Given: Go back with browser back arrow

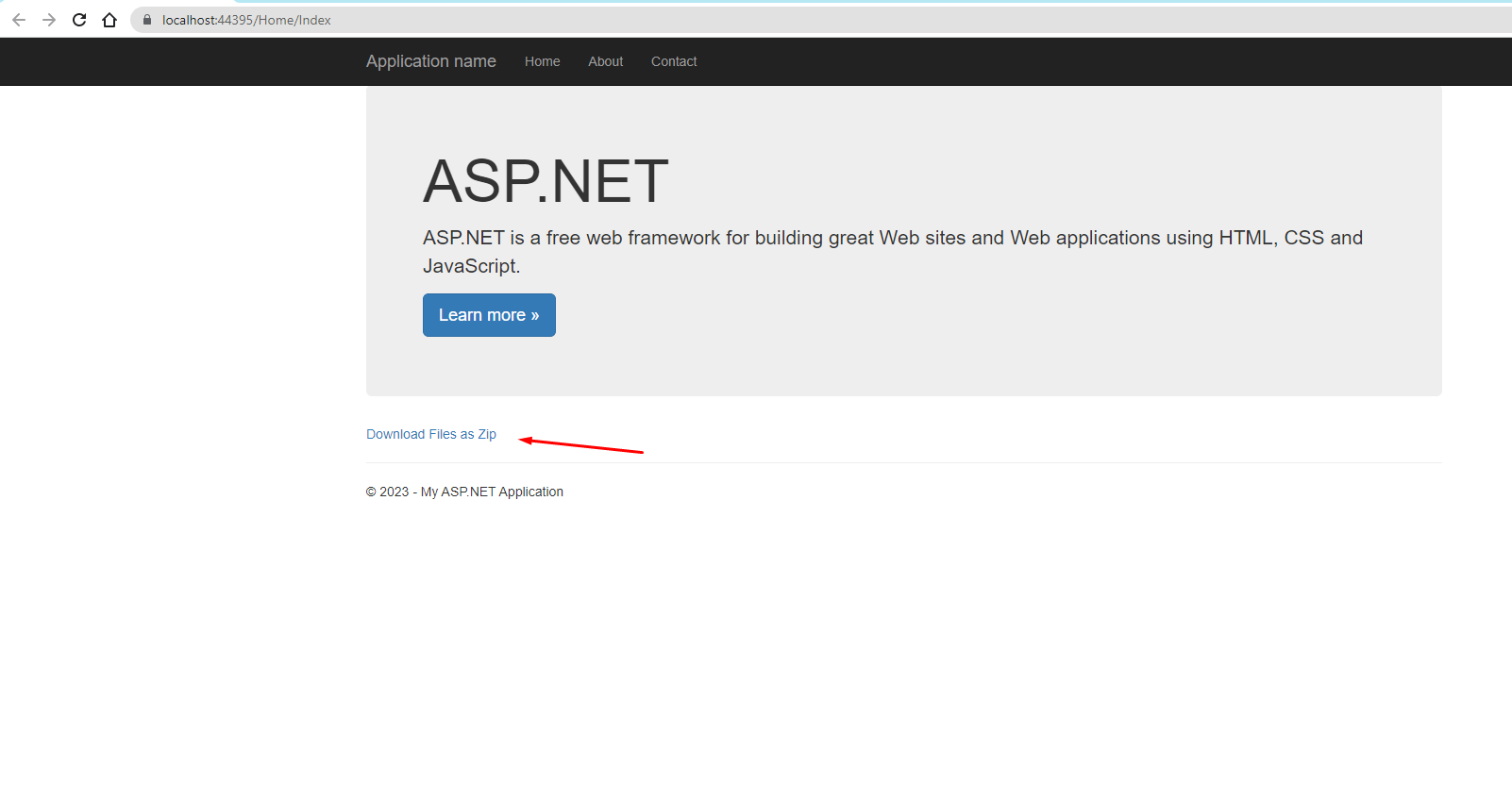Looking at the screenshot, I should (19, 20).
